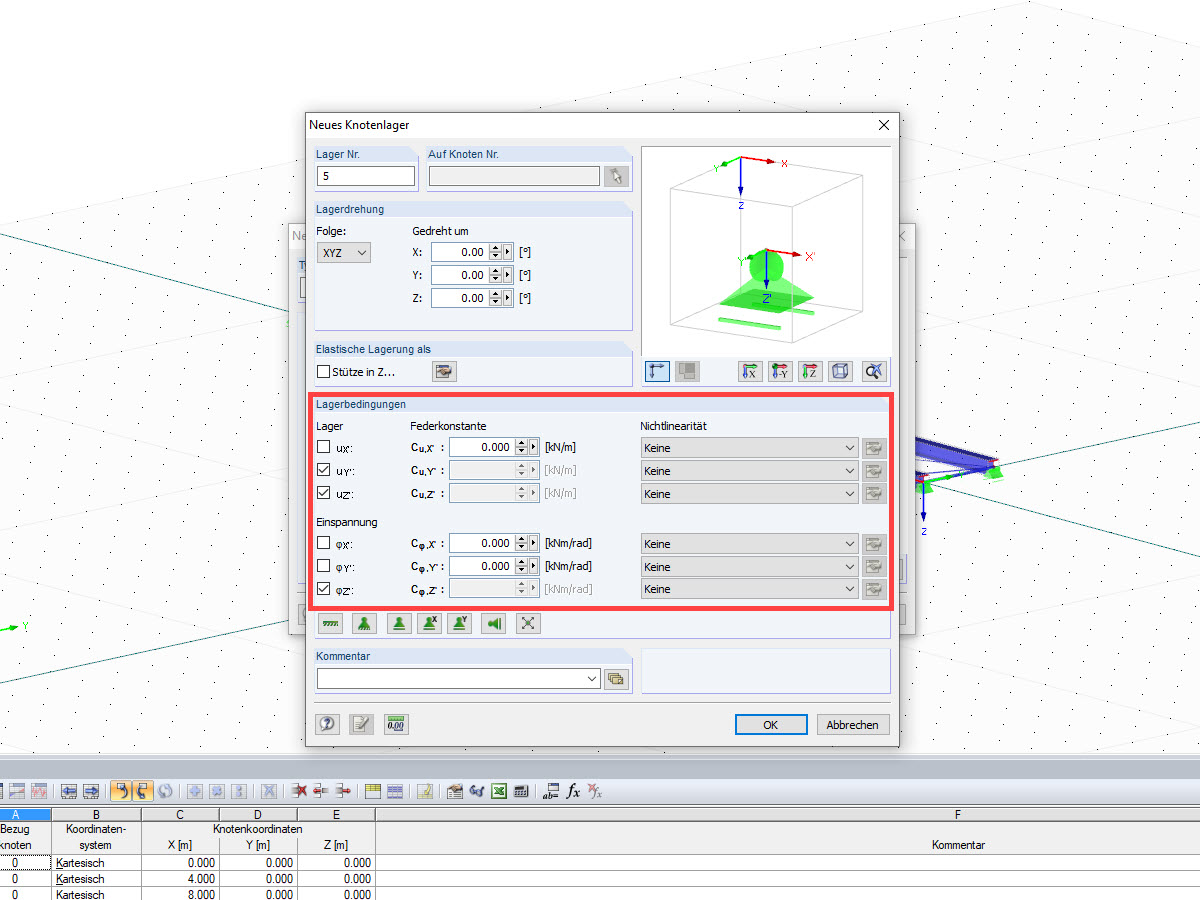Toggle local axis display in preview
Viewport: 1200px width, 900px height.
pyautogui.click(x=658, y=371)
